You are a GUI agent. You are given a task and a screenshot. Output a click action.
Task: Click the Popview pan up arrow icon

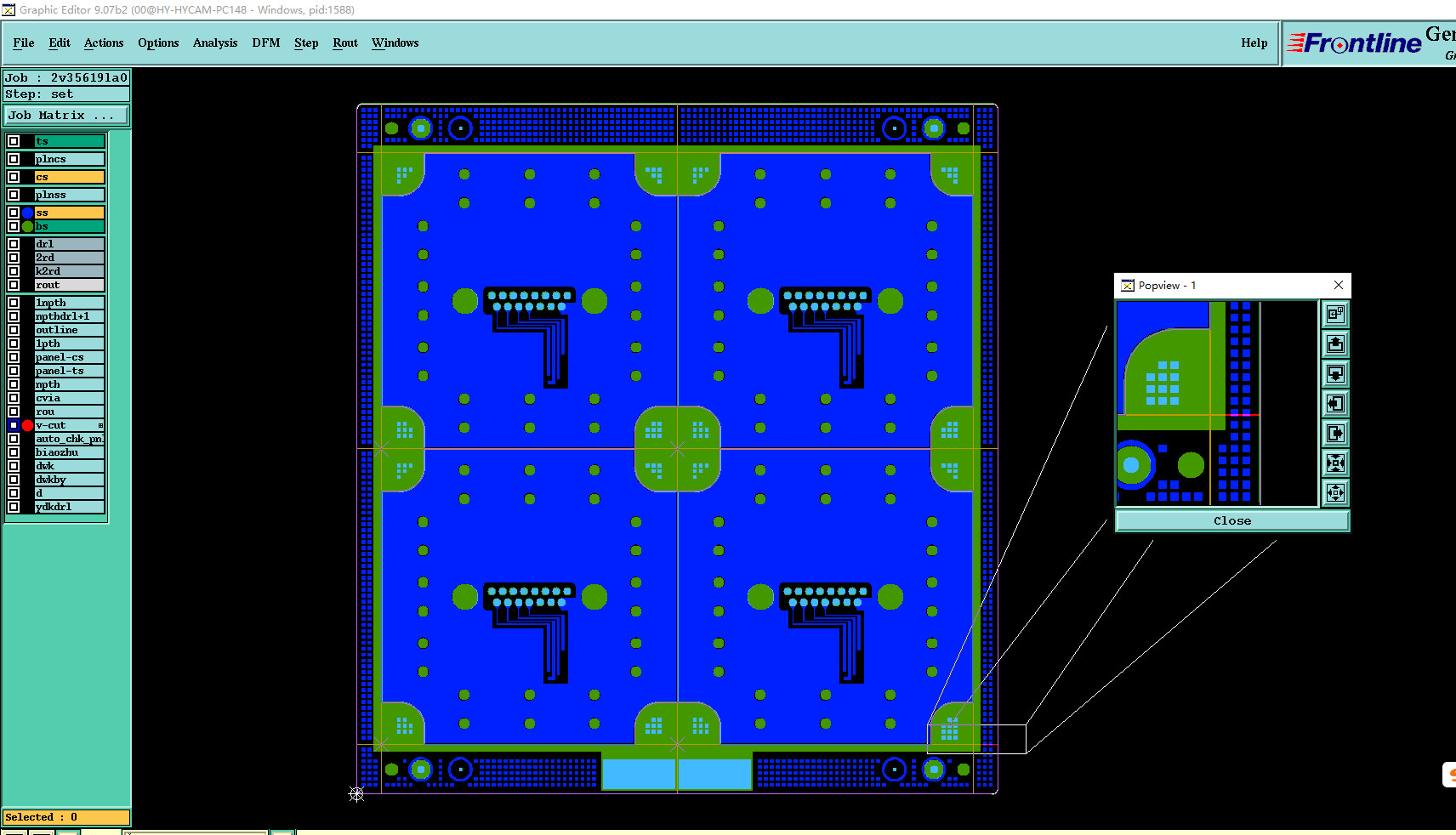pos(1335,344)
